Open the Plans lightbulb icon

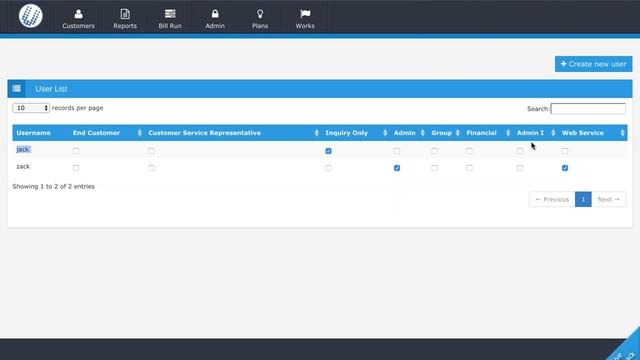(260, 14)
